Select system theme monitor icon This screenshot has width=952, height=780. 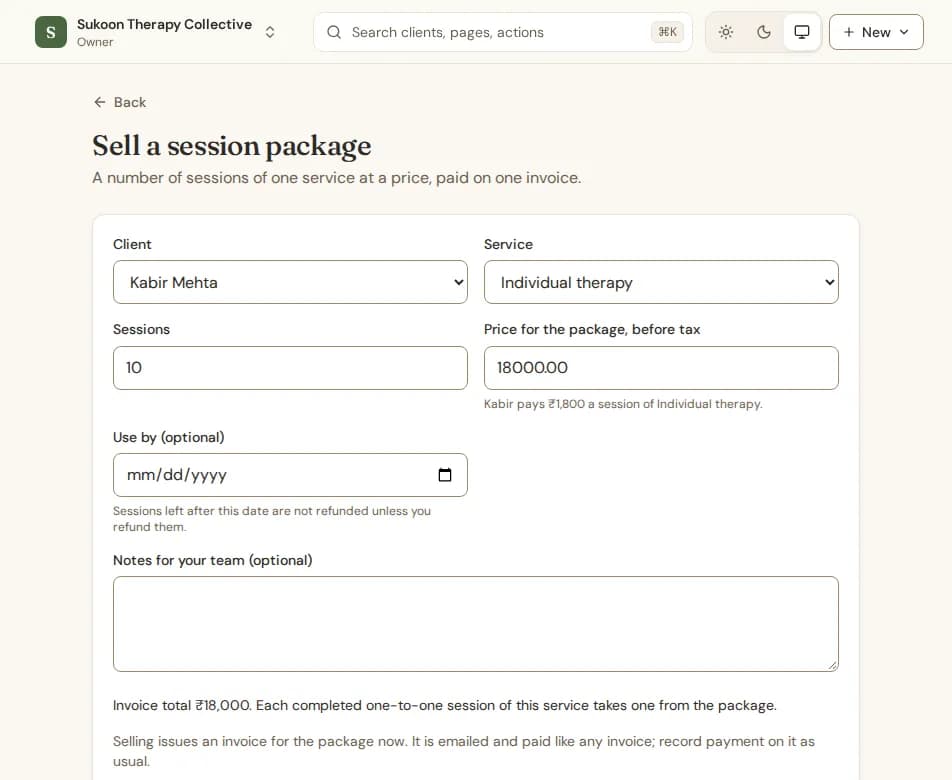tap(802, 32)
